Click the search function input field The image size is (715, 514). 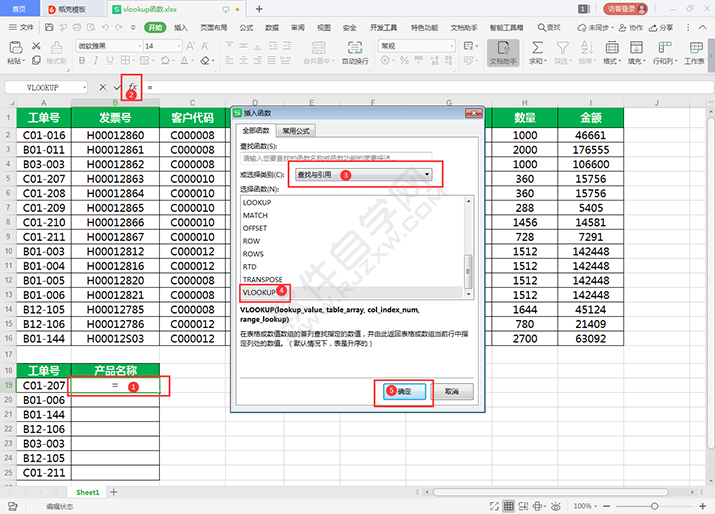click(336, 158)
